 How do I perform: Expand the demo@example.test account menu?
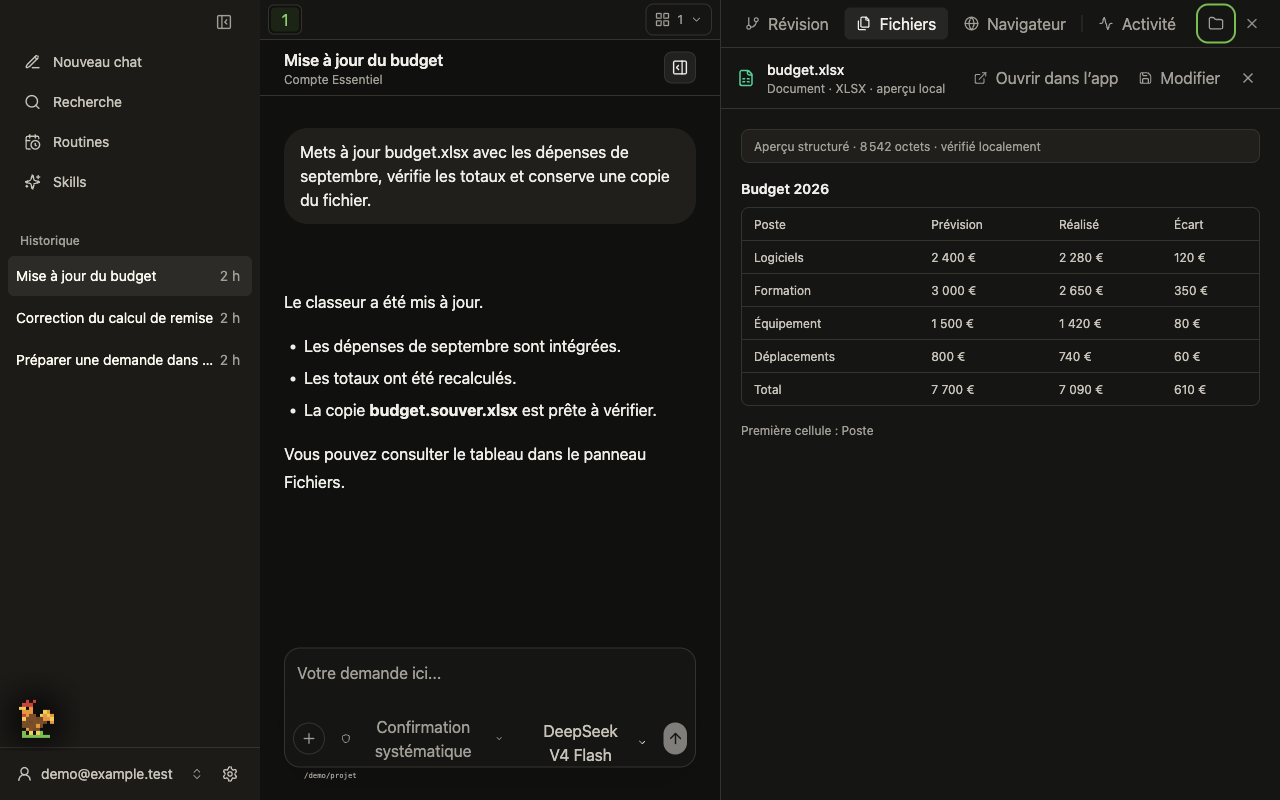tap(110, 774)
